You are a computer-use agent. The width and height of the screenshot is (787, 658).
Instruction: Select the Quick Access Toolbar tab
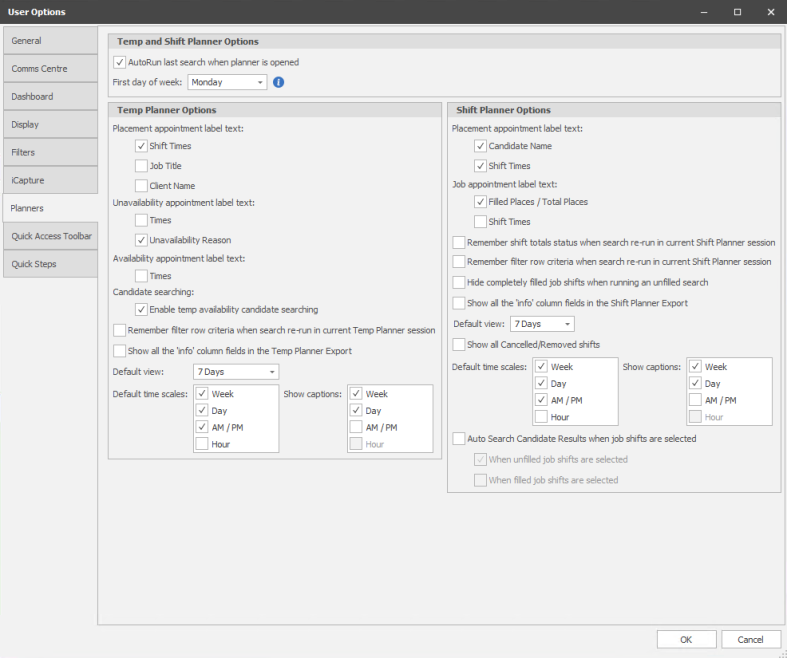pyautogui.click(x=50, y=236)
